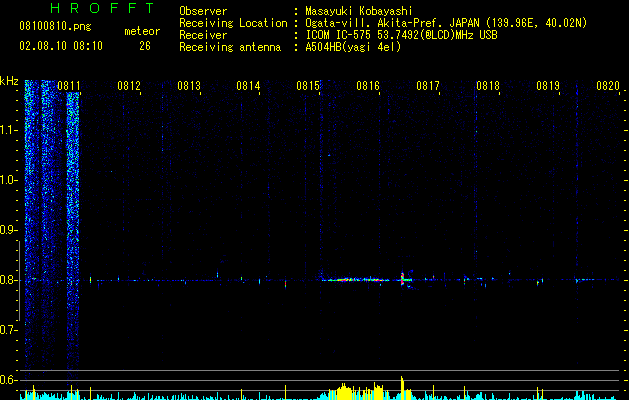Image resolution: width=629 pixels, height=400 pixels.
Task: Click the bright red echo burst before 0817
Action: tap(402, 279)
